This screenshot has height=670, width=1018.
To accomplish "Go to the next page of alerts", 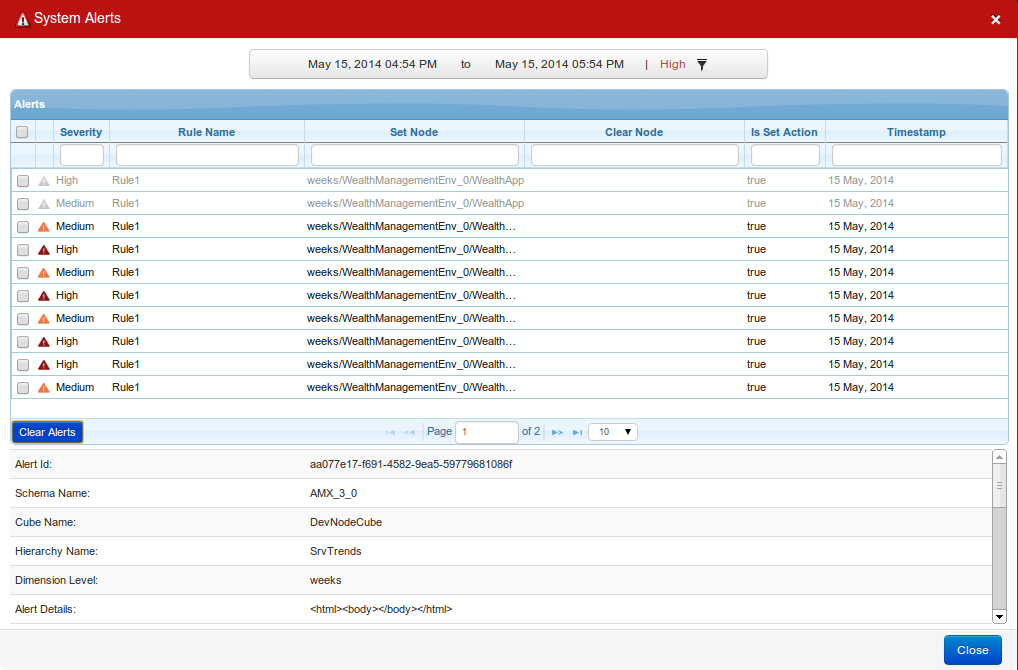I will click(557, 432).
